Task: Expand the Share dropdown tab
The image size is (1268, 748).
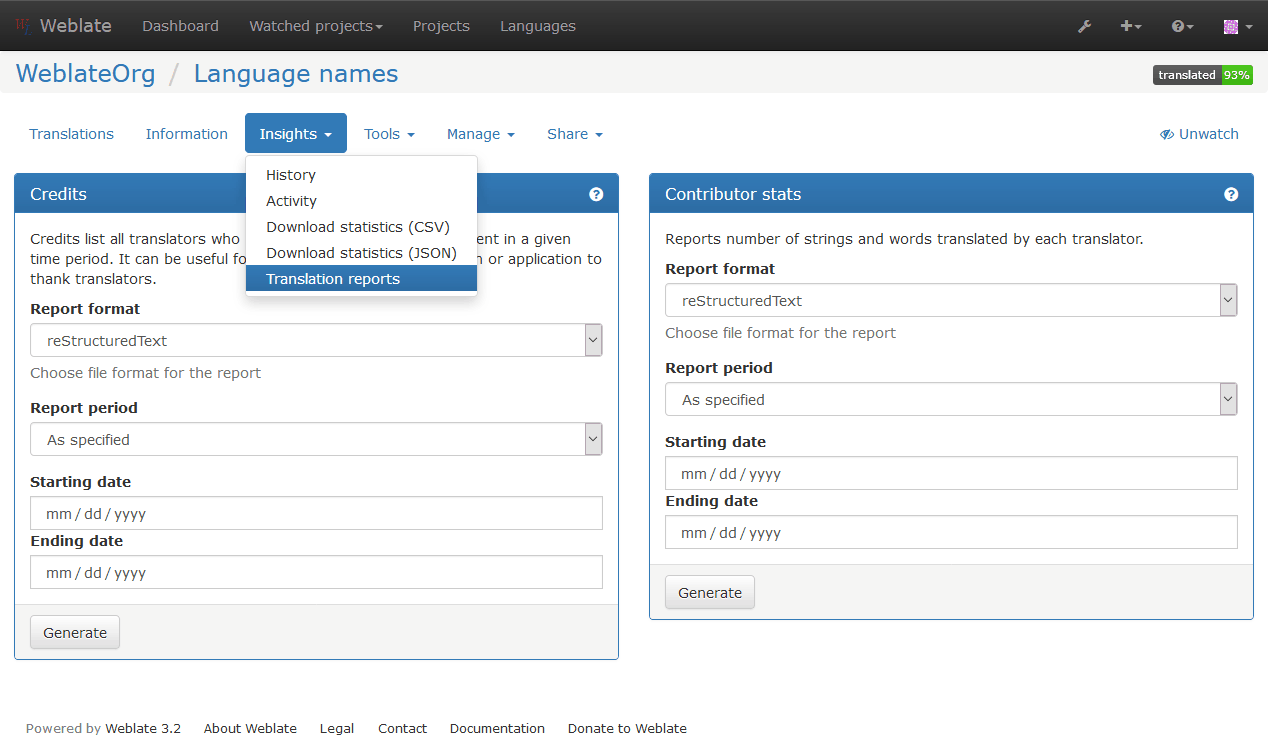Action: click(x=575, y=134)
